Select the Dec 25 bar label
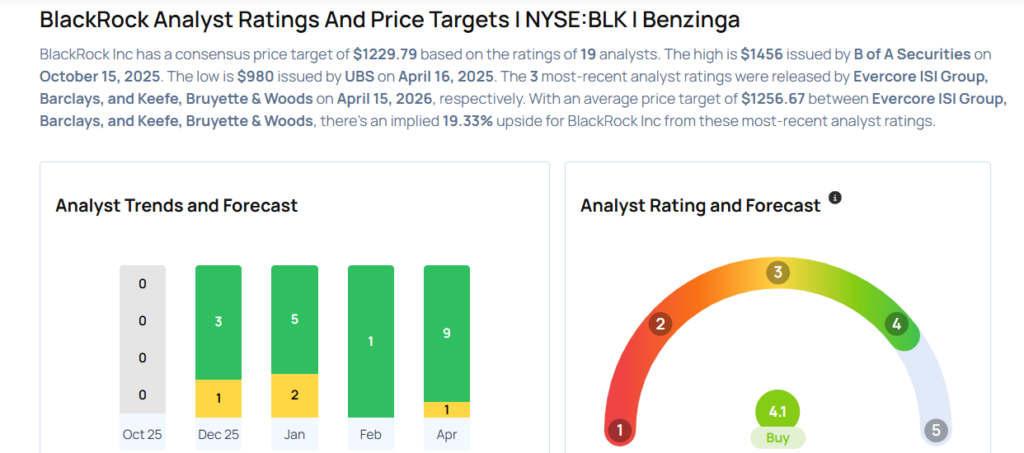Image resolution: width=1024 pixels, height=453 pixels. click(x=218, y=434)
